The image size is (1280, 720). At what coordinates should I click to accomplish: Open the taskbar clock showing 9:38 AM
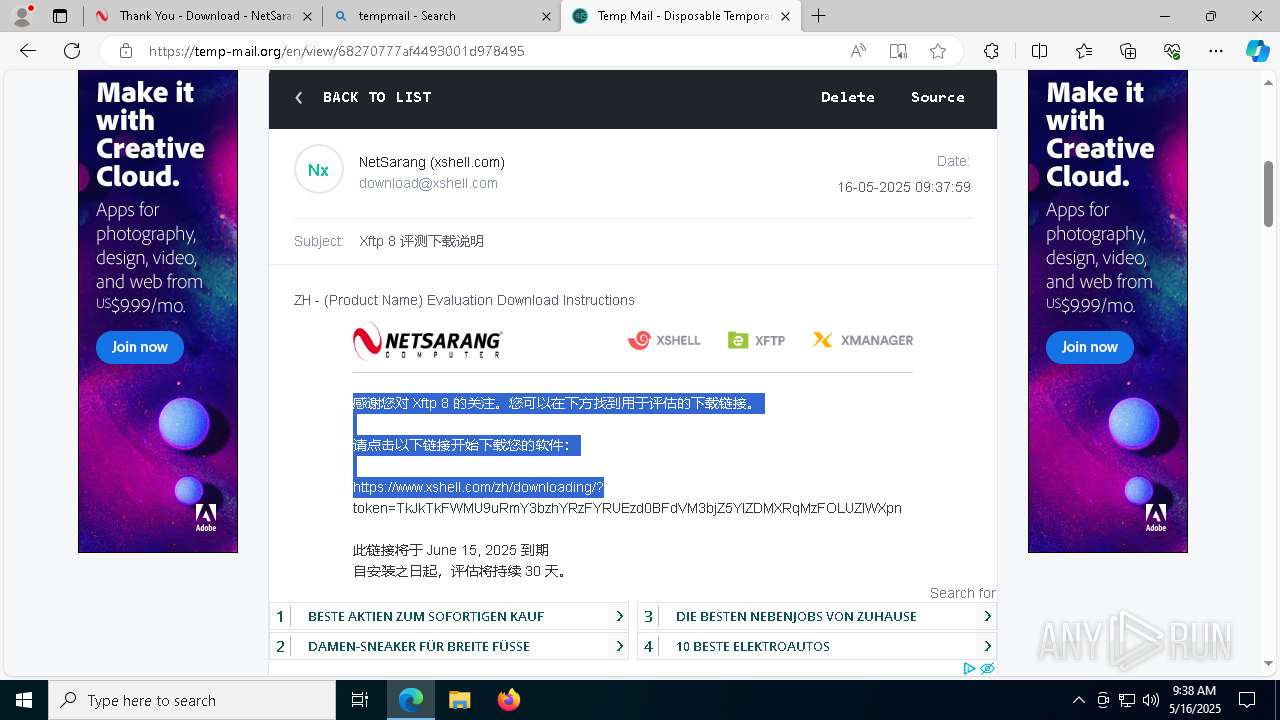click(x=1194, y=700)
